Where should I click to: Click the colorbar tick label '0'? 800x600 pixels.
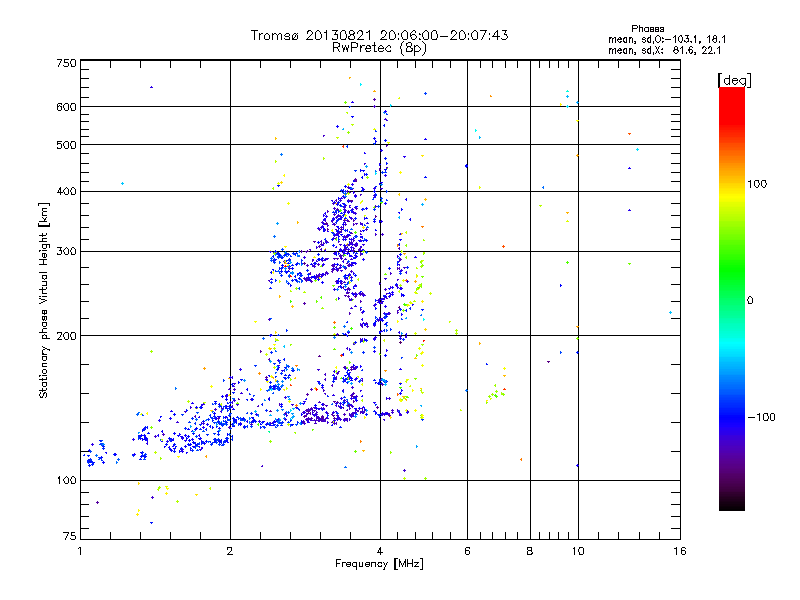pos(749,301)
